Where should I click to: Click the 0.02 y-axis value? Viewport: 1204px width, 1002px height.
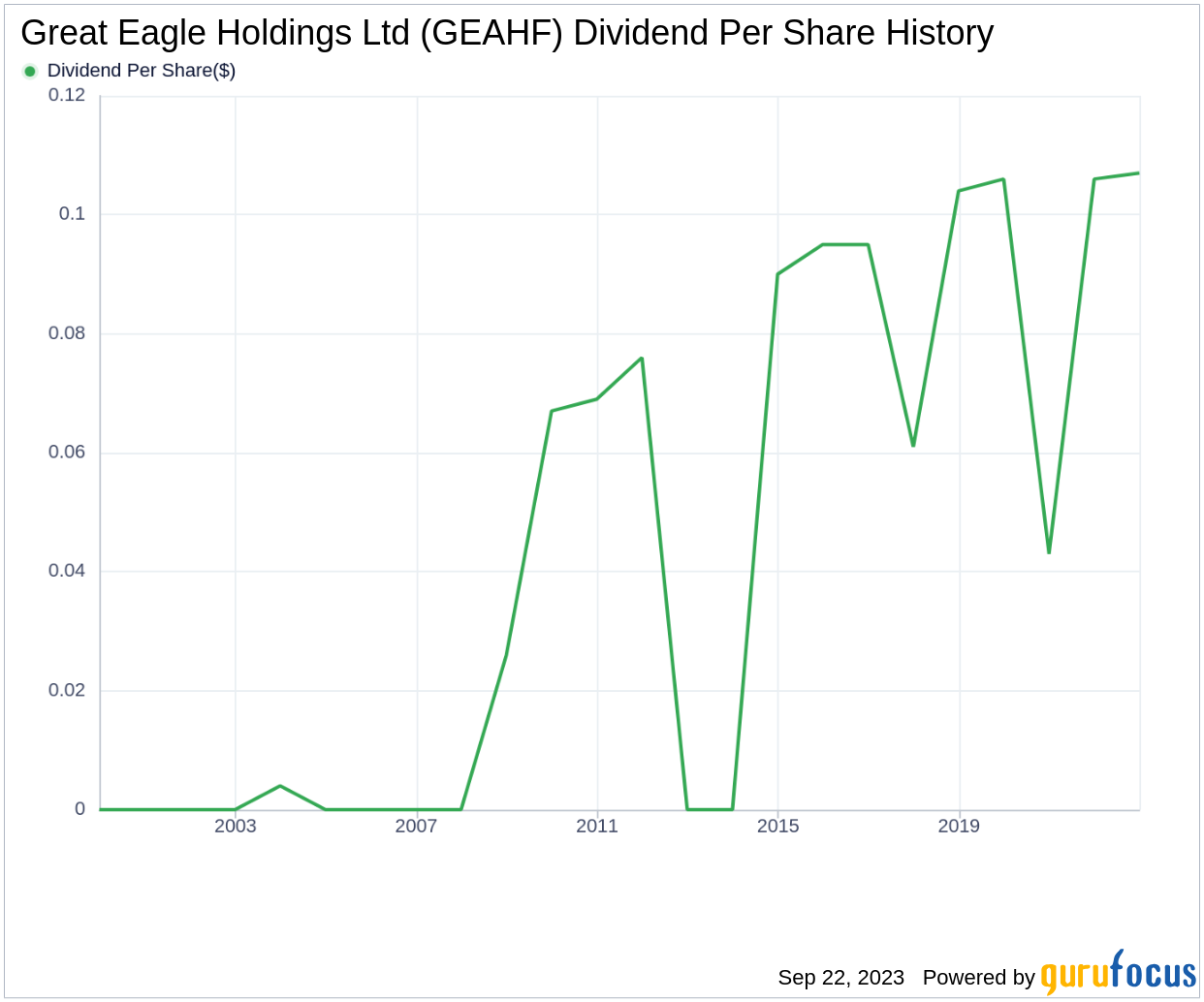coord(67,690)
